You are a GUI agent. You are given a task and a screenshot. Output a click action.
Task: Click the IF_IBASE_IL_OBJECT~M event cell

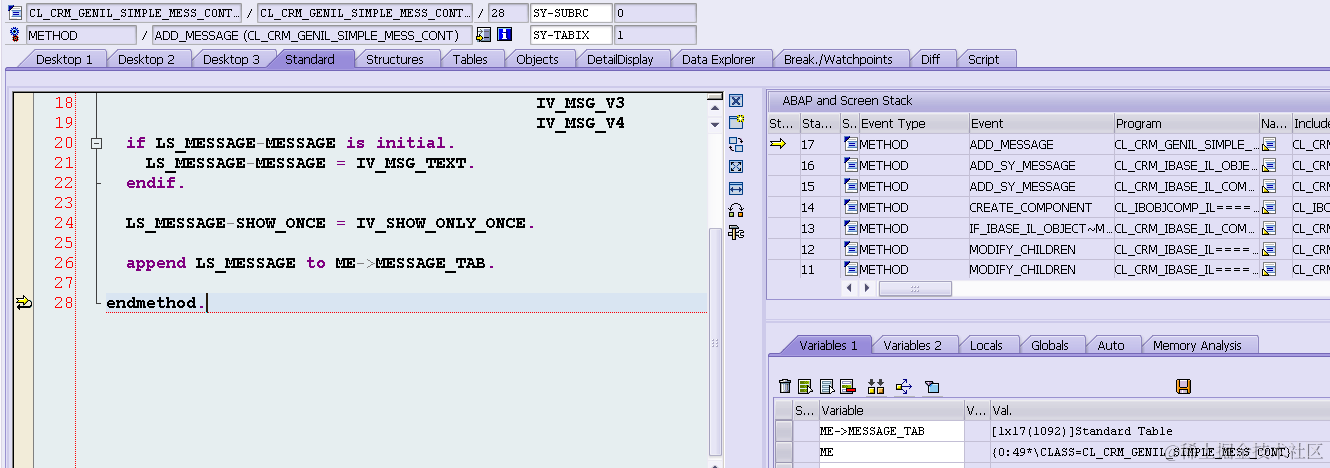click(1040, 229)
